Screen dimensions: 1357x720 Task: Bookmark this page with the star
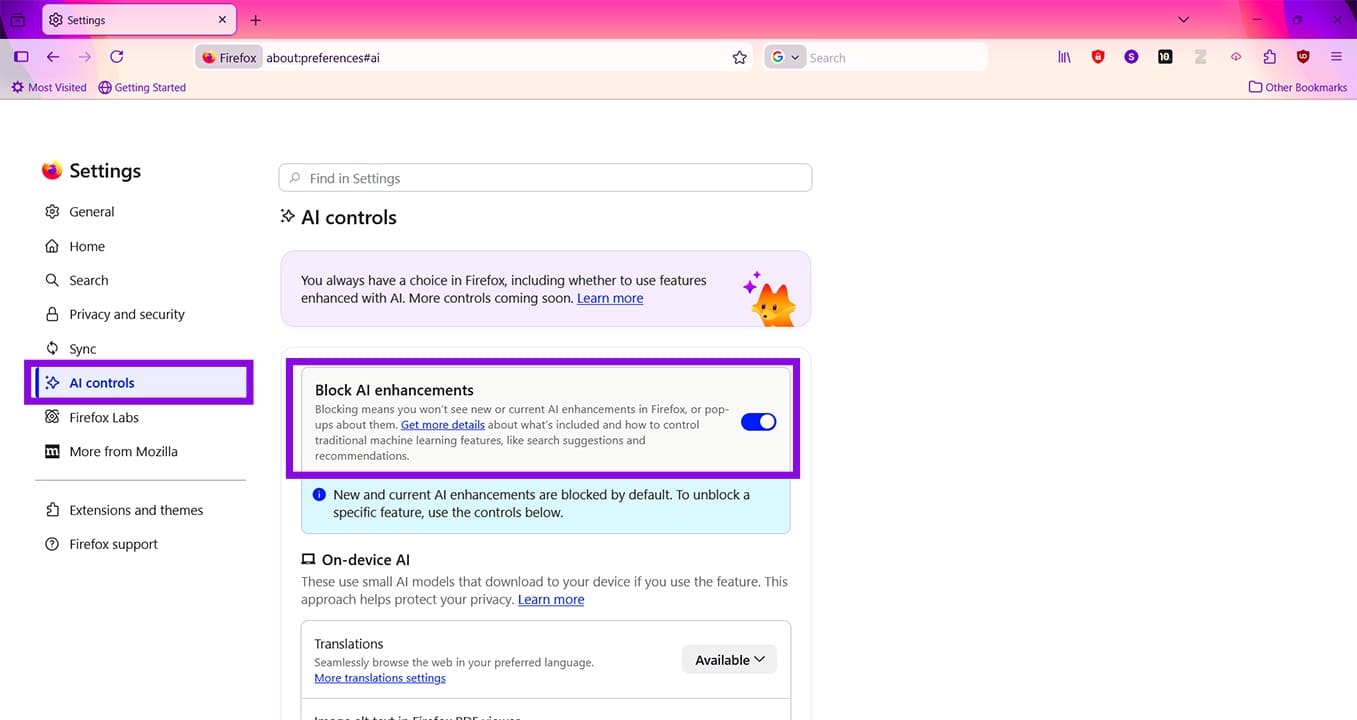(740, 58)
